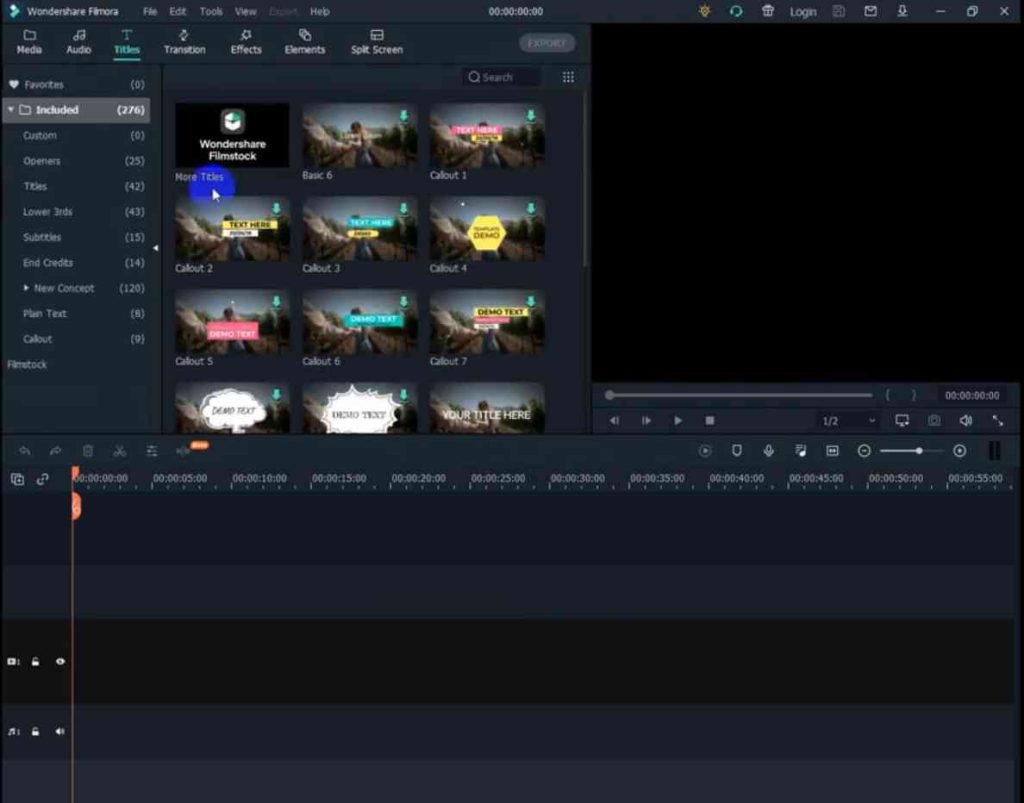The width and height of the screenshot is (1024, 803).
Task: Click the Redo arrow icon
Action: coord(56,450)
